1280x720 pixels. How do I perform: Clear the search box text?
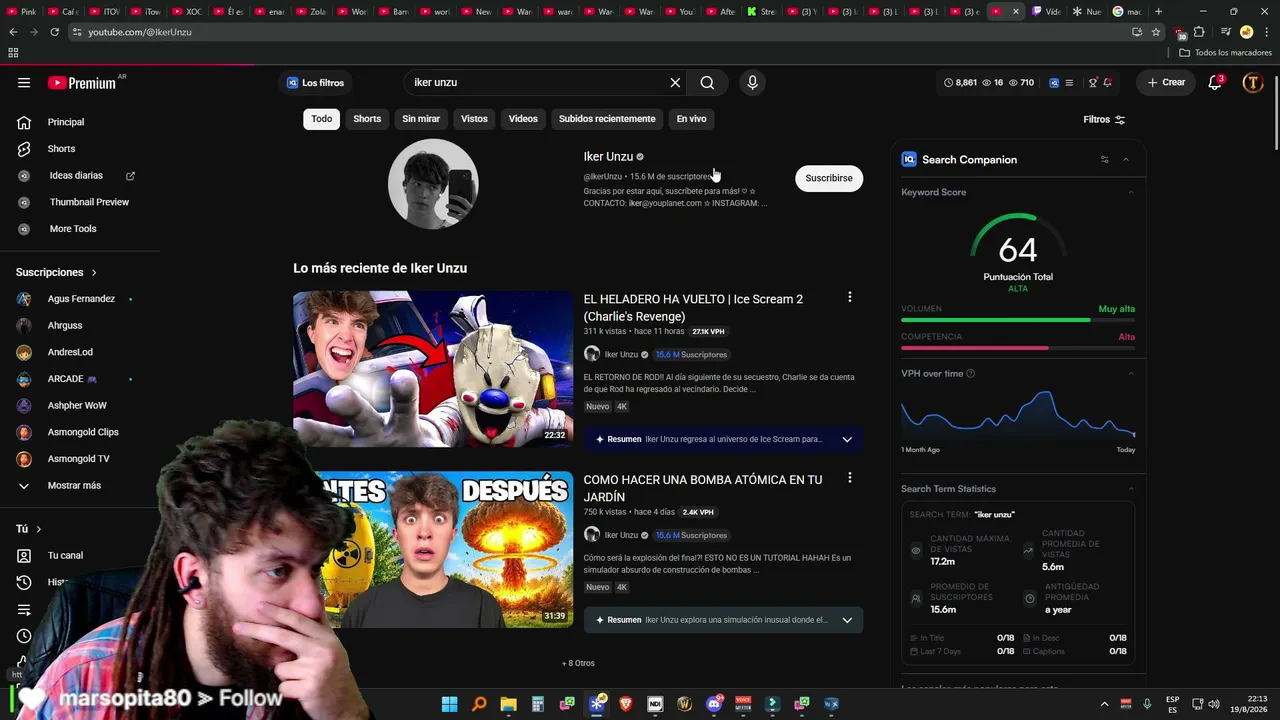coord(675,83)
